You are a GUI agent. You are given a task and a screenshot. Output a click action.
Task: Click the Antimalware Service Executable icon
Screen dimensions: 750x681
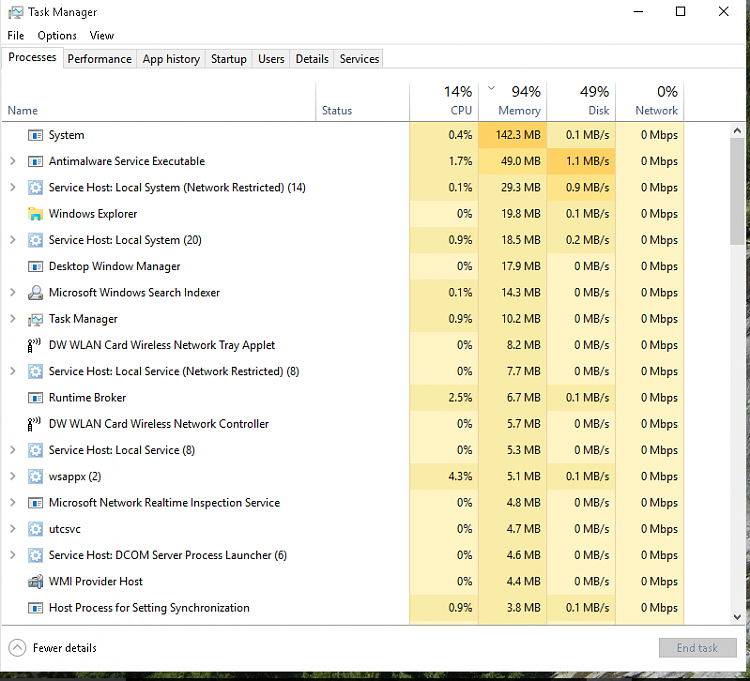coord(35,162)
